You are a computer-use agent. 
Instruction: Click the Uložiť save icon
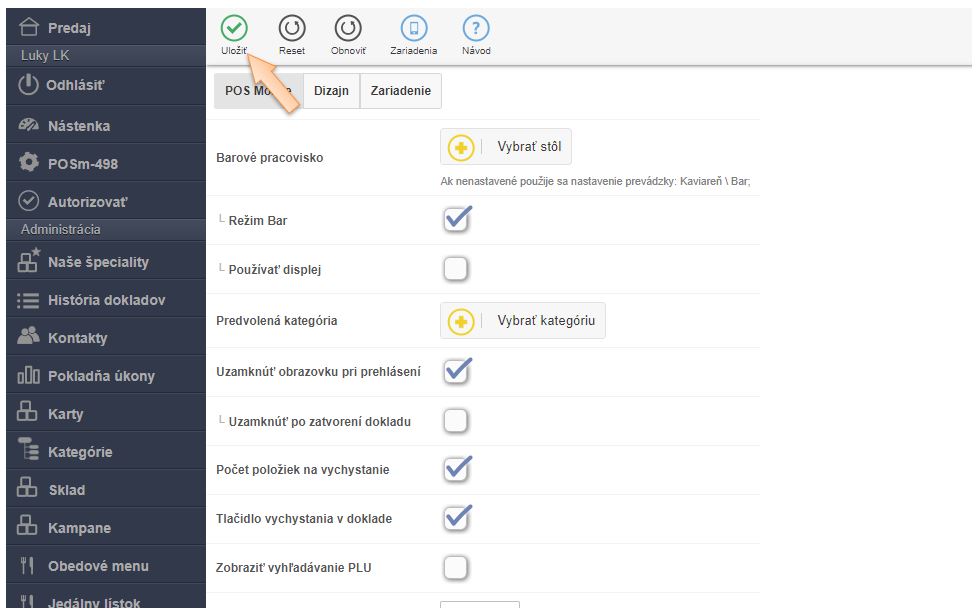pos(234,29)
